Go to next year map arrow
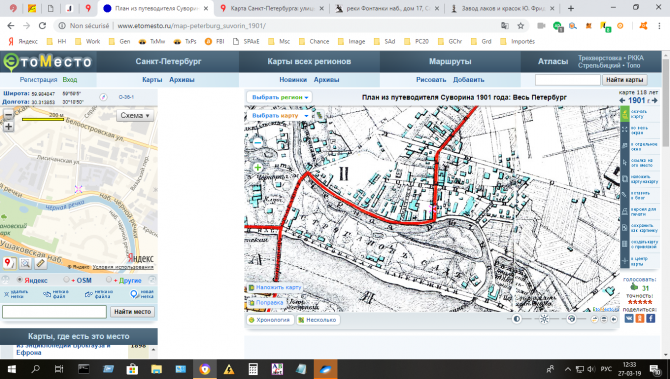 point(655,100)
